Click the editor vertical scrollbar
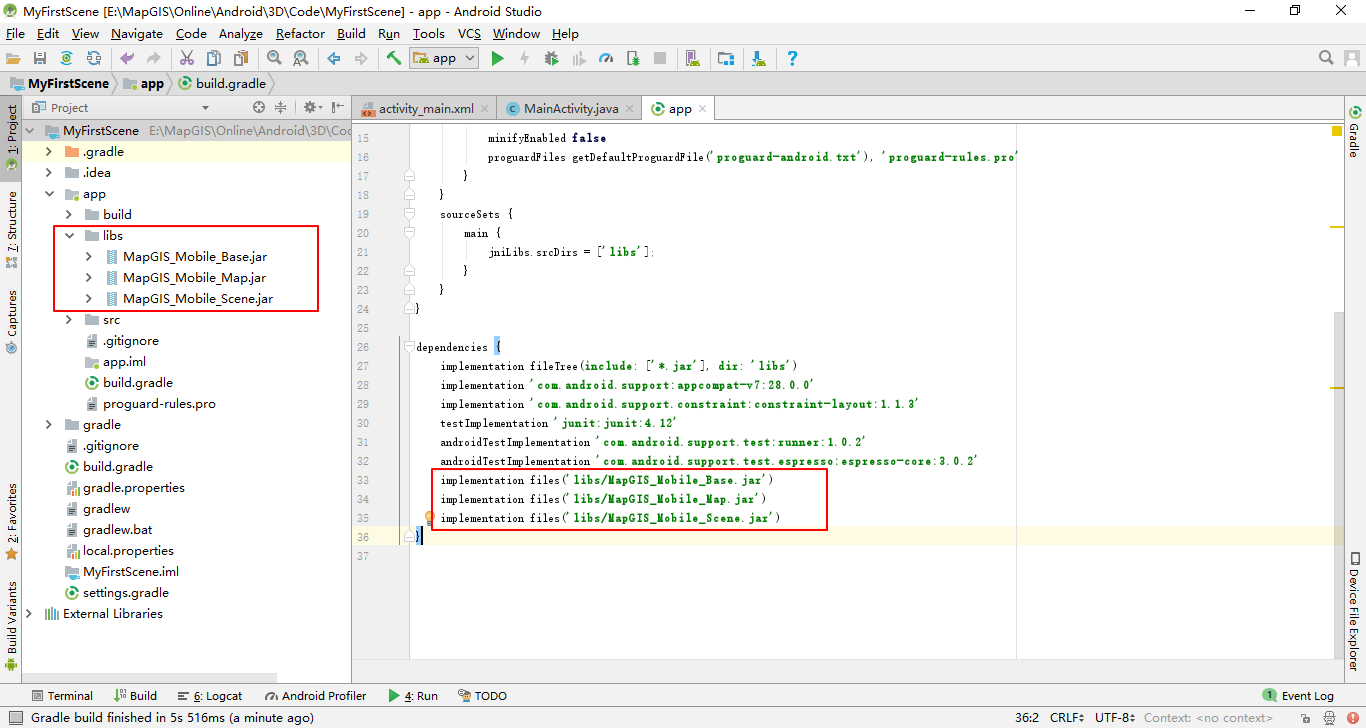Viewport: 1366px width, 728px height. coord(1337,485)
